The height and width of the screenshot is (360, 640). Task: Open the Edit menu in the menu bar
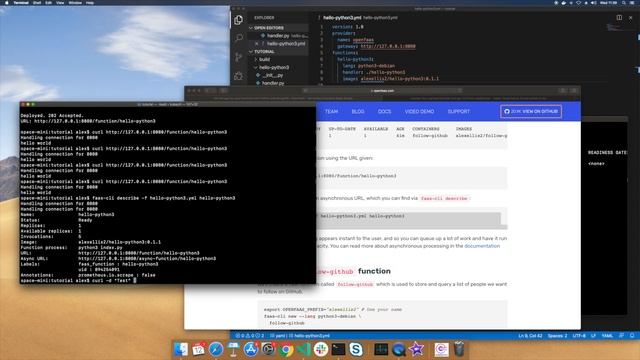[x=49, y=2]
